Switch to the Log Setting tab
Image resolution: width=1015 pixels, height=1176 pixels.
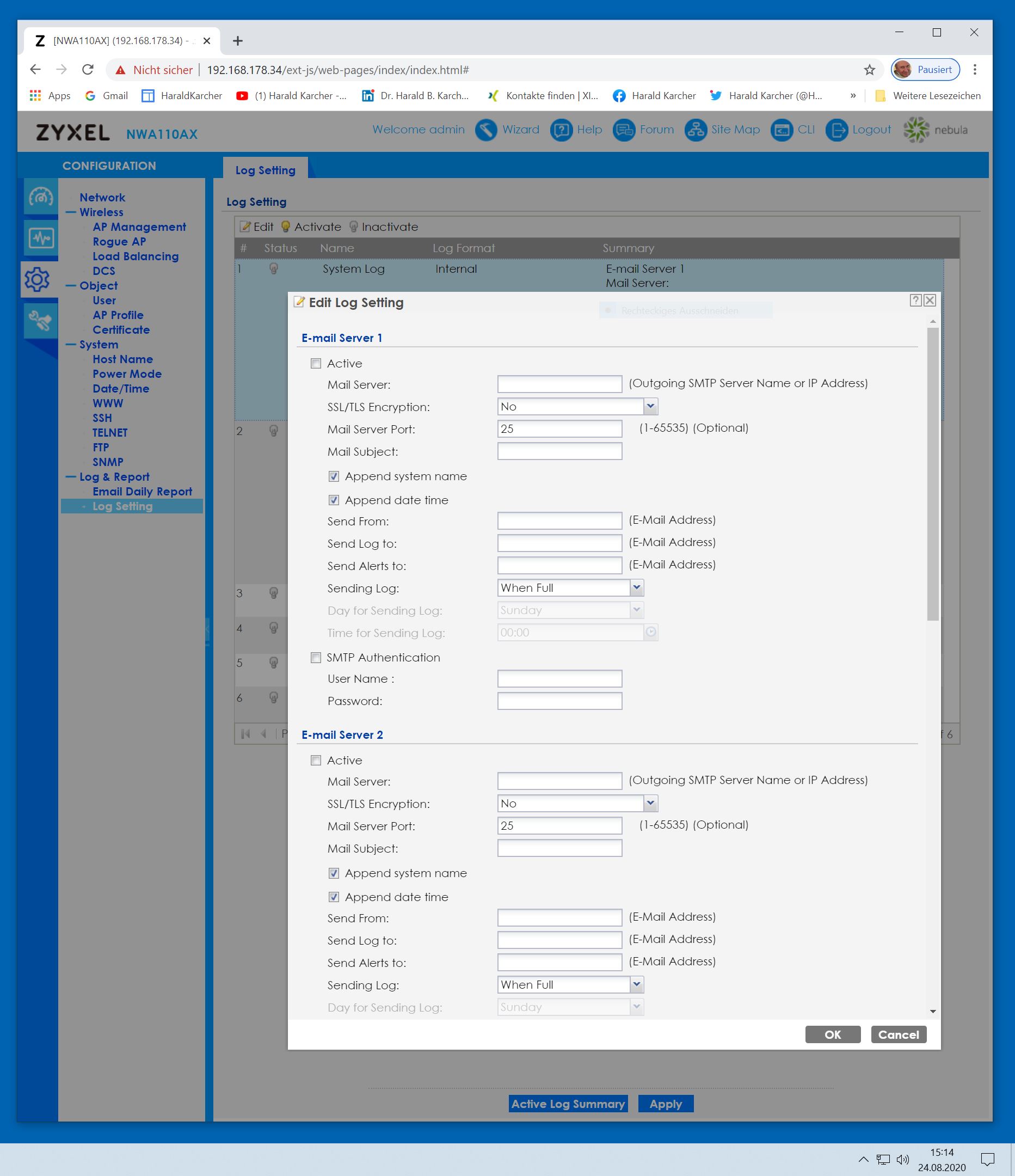[265, 170]
